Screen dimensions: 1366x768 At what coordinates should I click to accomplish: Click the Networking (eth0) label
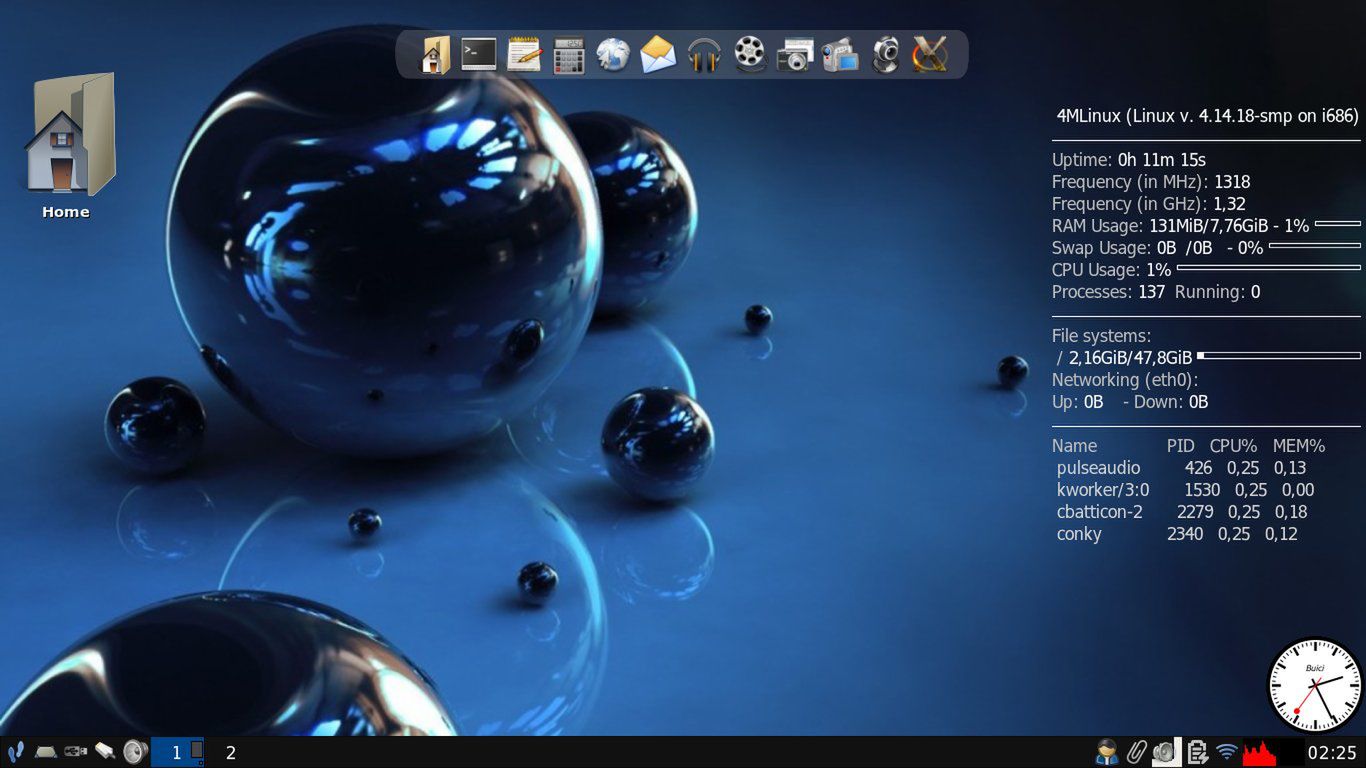[1125, 380]
